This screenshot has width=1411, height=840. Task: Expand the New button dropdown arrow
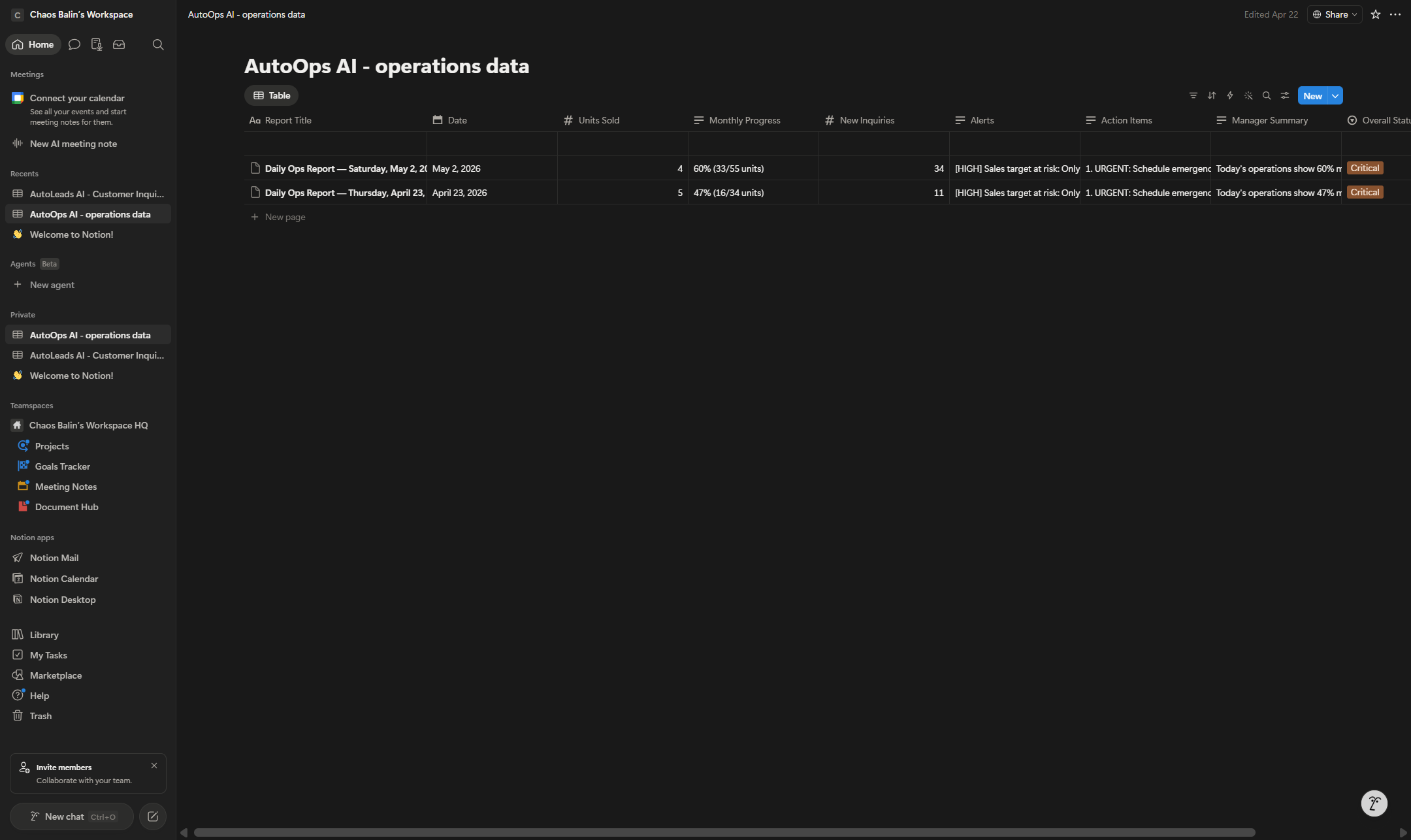1335,95
